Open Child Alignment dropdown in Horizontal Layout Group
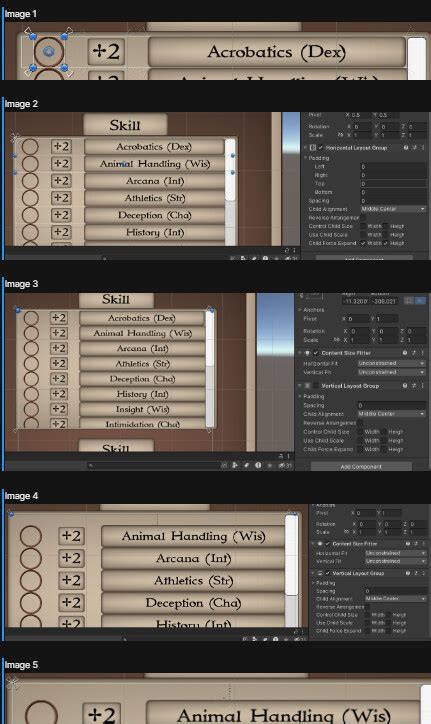The image size is (431, 724). [393, 209]
